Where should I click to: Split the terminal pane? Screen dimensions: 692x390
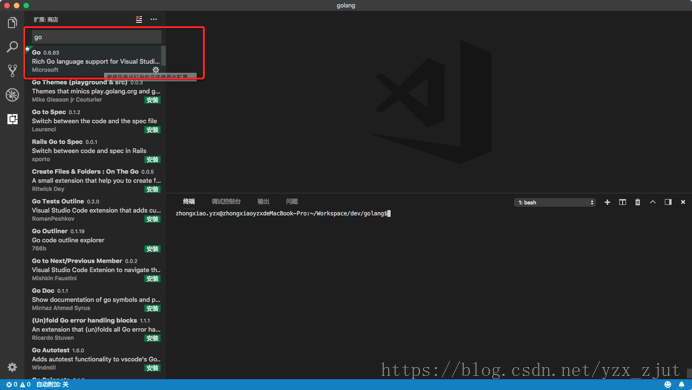pos(622,202)
